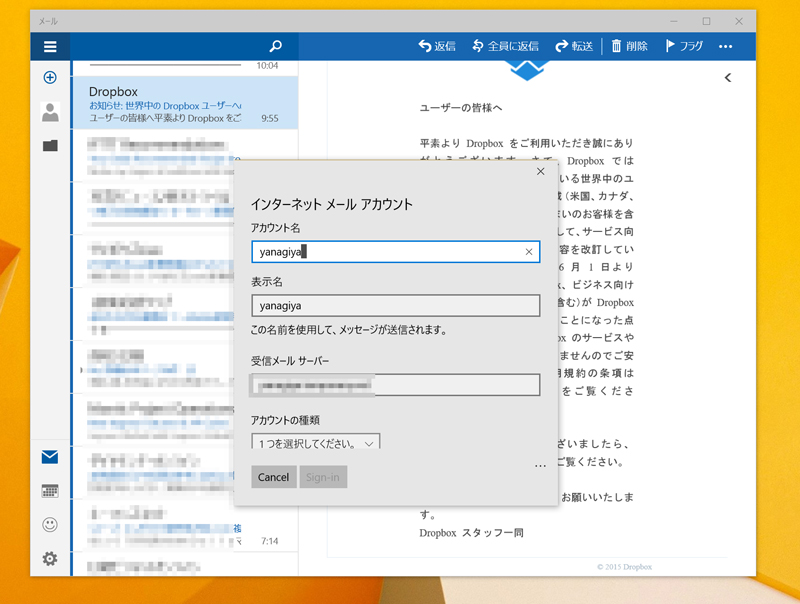Clear the アカウント名 field text
Image resolution: width=800 pixels, height=604 pixels.
(529, 251)
